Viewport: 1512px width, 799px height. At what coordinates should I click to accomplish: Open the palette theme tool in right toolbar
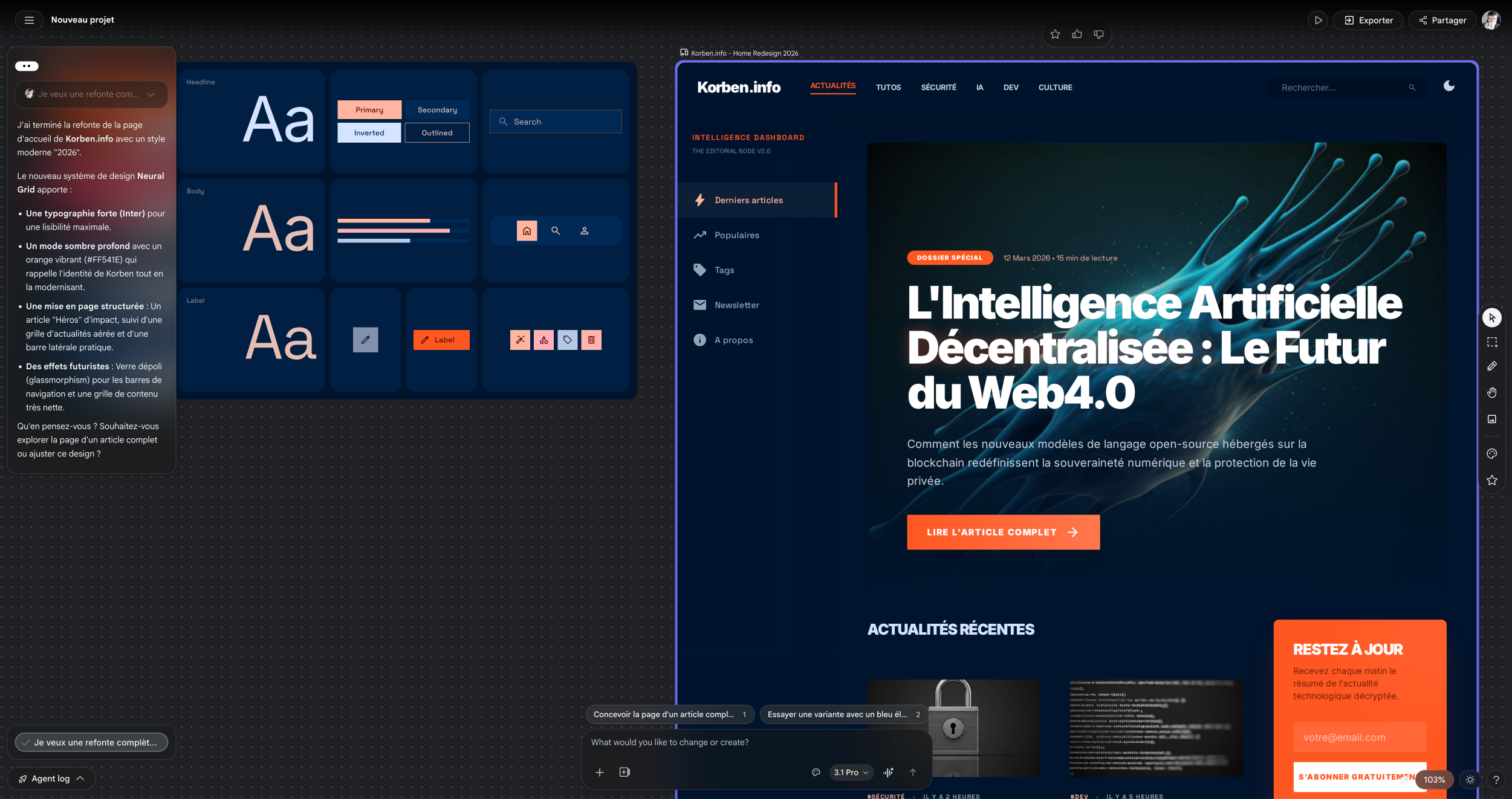1491,454
